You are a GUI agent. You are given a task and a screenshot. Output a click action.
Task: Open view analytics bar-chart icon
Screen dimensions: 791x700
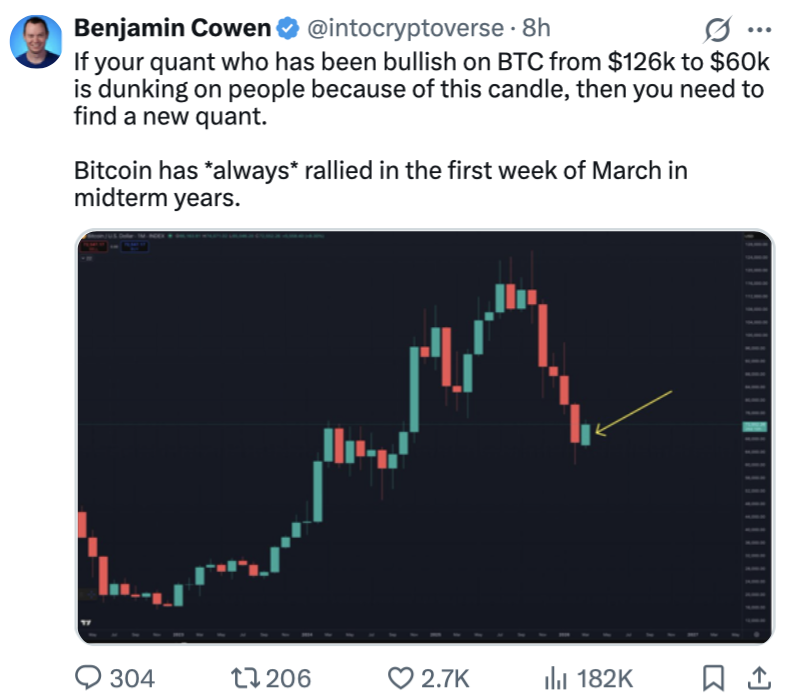click(555, 677)
